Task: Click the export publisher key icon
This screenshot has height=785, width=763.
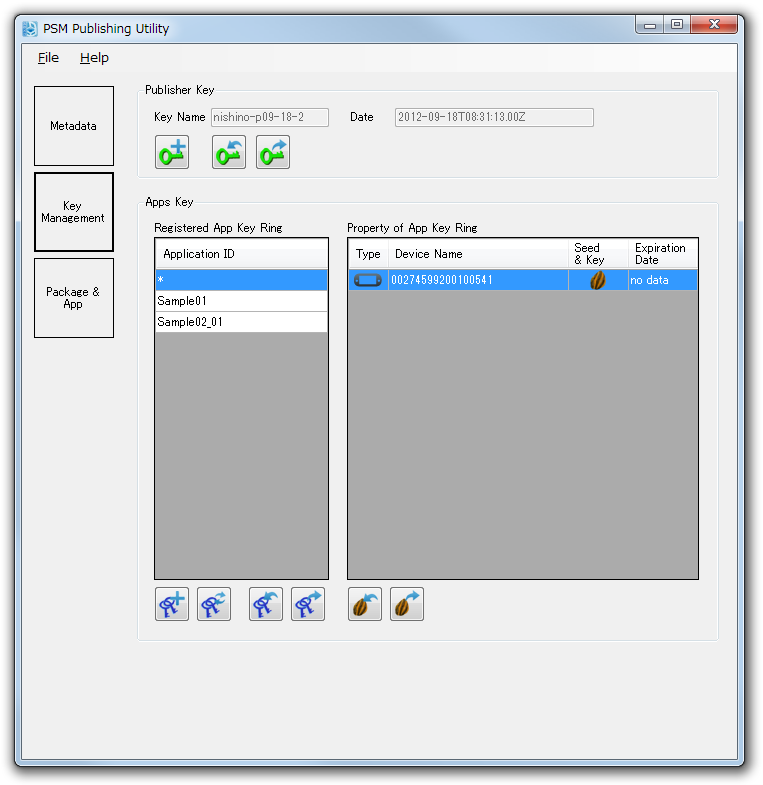Action: (273, 153)
